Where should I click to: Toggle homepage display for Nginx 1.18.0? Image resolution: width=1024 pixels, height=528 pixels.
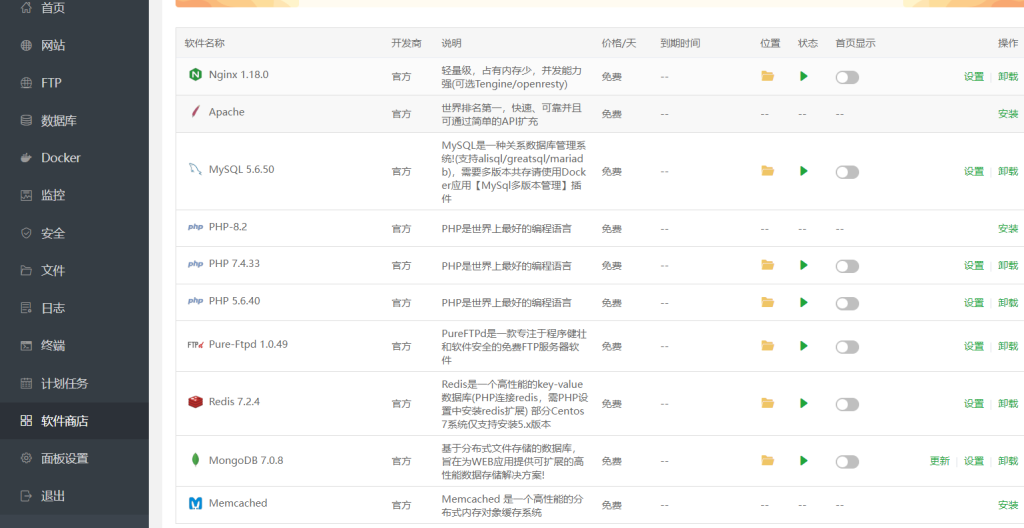(847, 77)
